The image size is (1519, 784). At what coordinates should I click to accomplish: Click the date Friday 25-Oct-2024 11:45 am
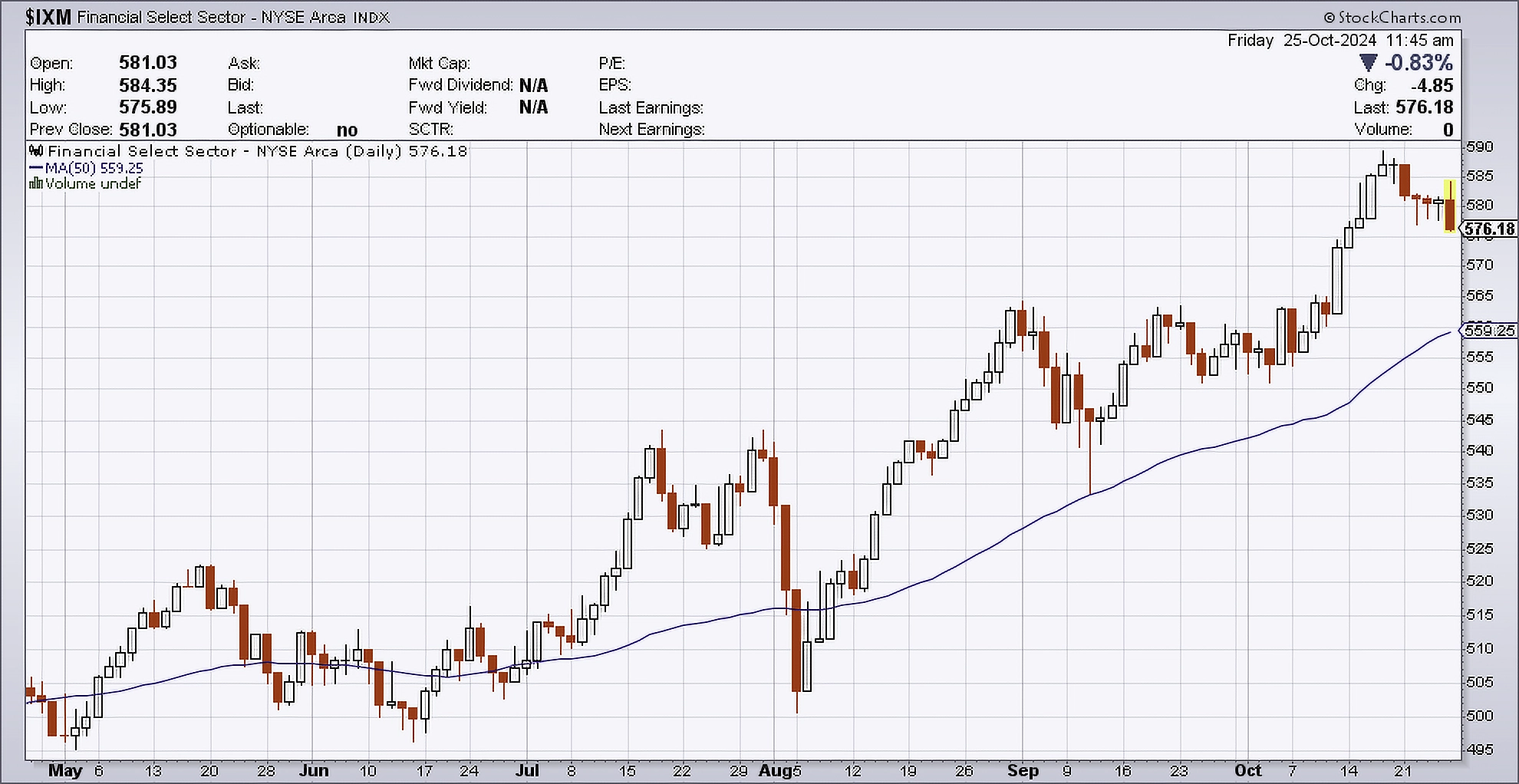coord(1340,40)
